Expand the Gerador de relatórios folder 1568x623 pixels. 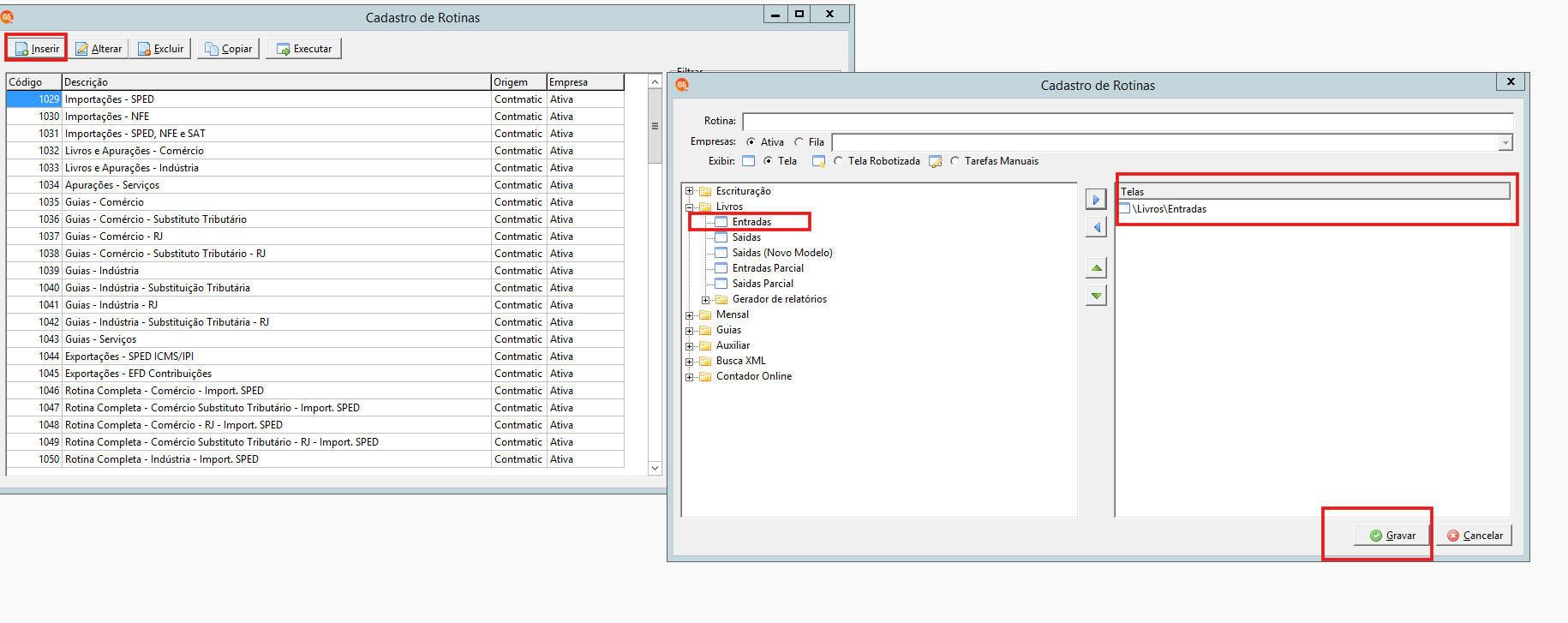(x=705, y=300)
